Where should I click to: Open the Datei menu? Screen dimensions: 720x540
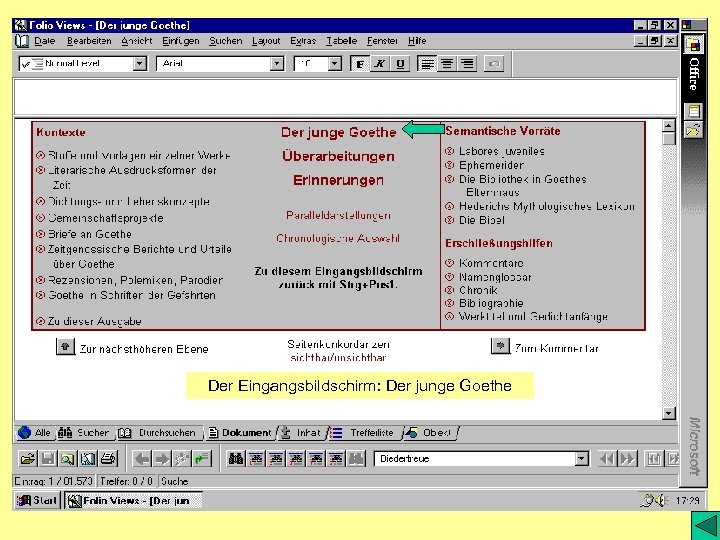tap(45, 41)
